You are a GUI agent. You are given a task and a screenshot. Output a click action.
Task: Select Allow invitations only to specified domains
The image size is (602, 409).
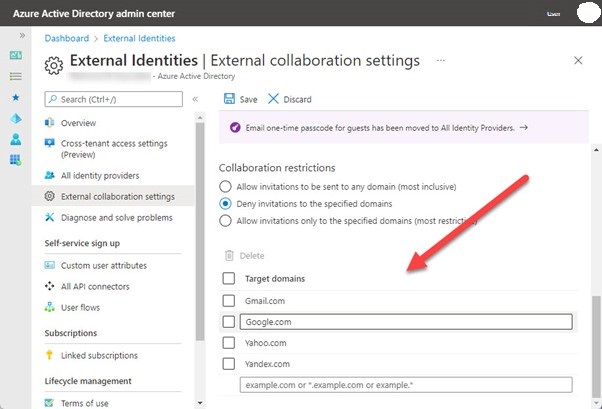click(225, 221)
